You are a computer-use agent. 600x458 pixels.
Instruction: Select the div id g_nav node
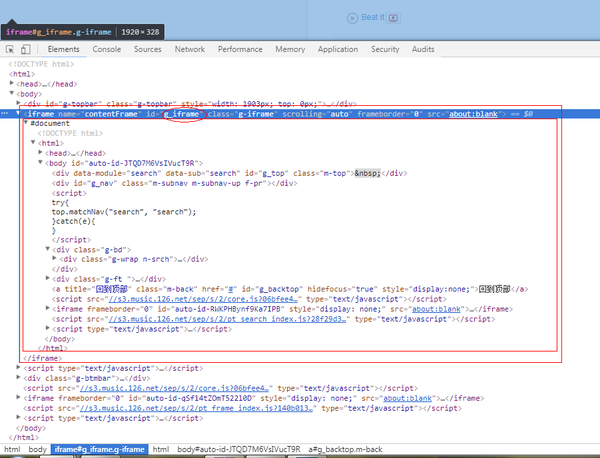click(x=174, y=183)
